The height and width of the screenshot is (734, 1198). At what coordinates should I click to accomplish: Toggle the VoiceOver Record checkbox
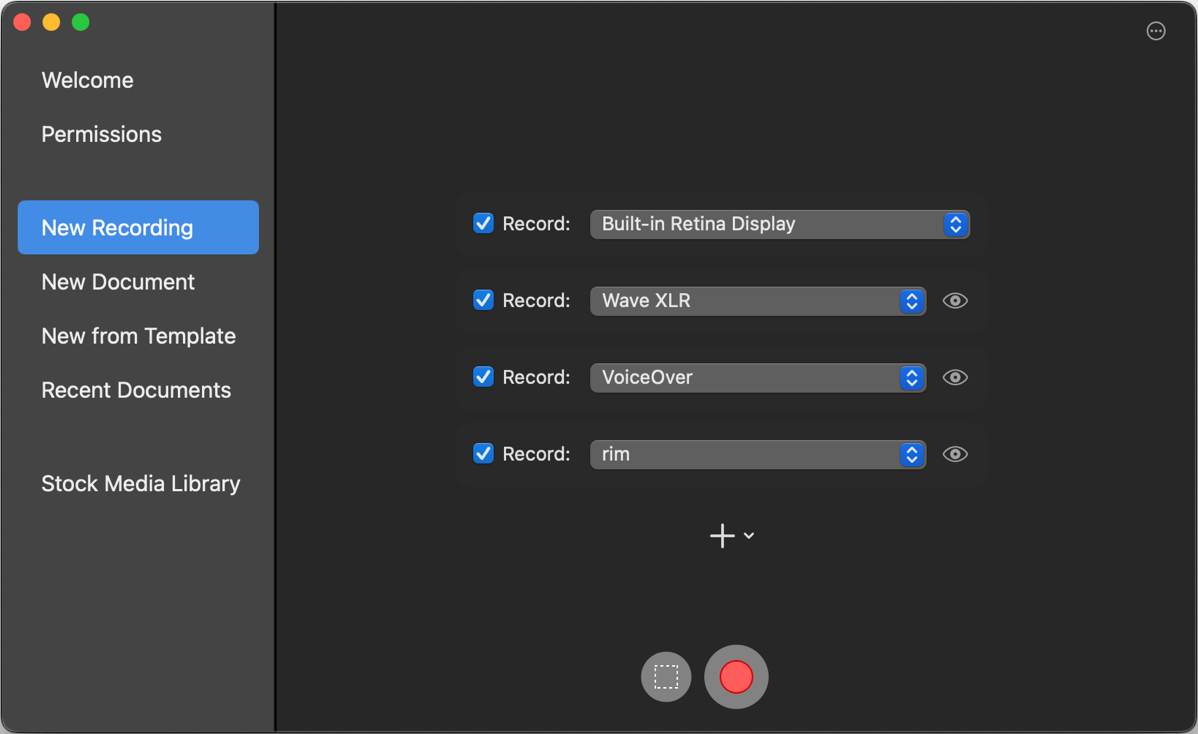point(483,377)
